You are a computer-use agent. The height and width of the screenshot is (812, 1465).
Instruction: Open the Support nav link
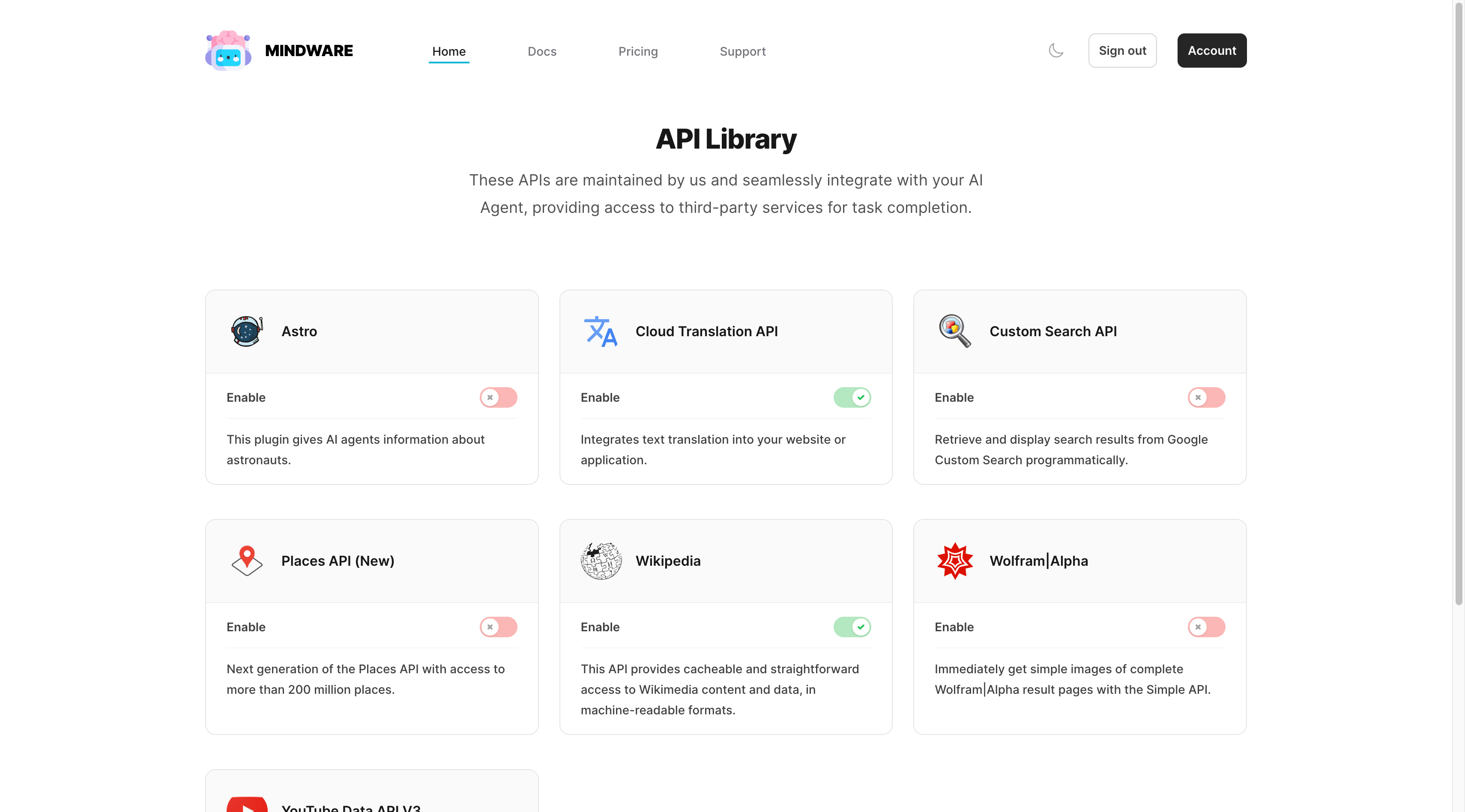point(742,51)
